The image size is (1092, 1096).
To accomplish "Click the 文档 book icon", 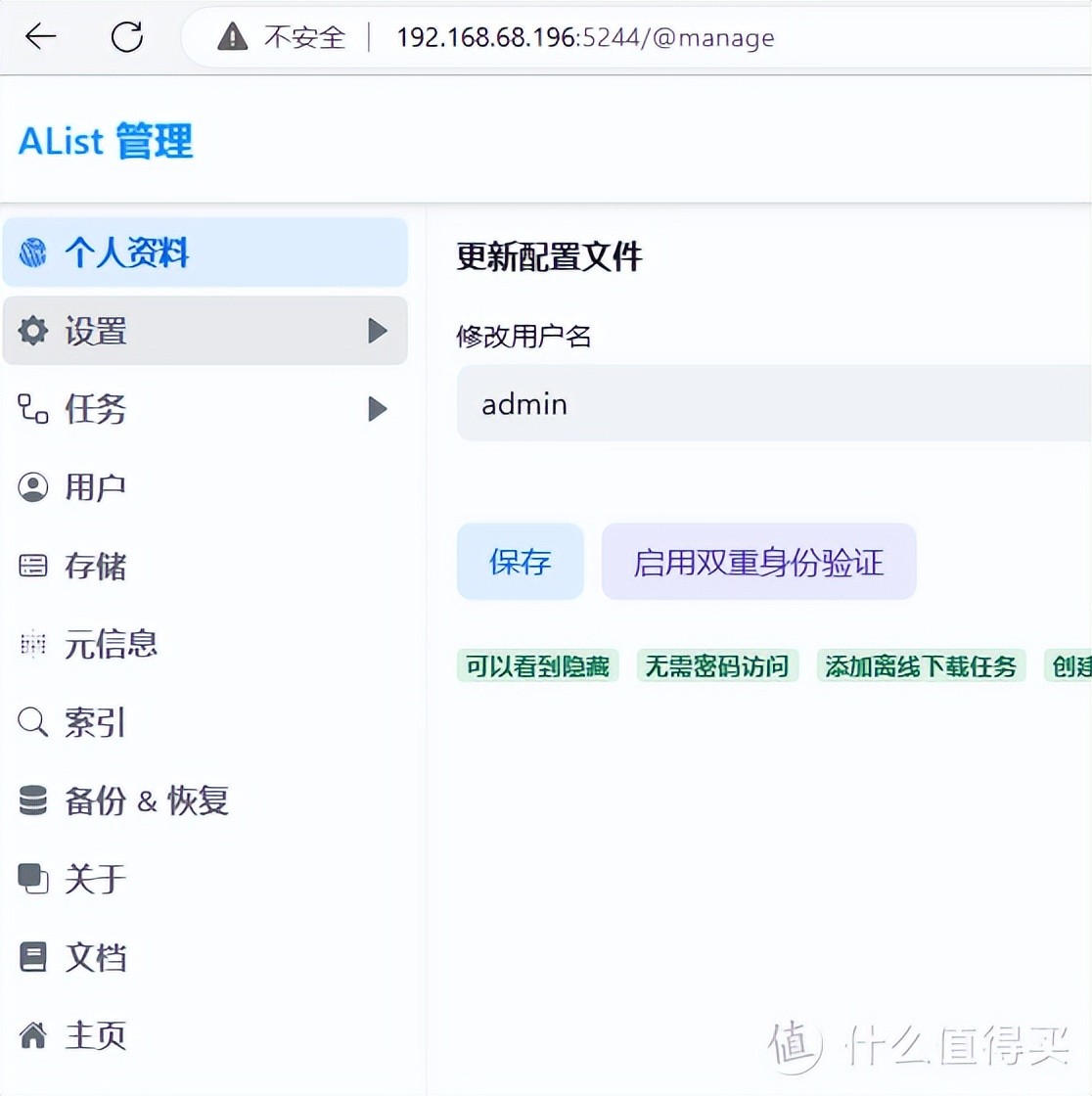I will tap(33, 957).
